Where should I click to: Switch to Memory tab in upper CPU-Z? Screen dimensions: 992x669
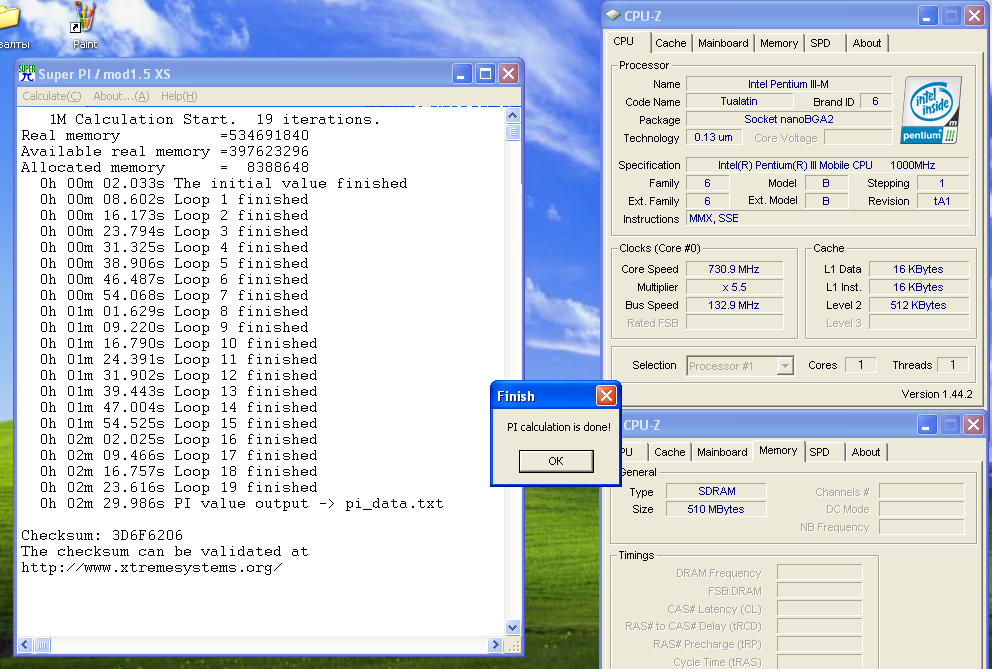(779, 43)
